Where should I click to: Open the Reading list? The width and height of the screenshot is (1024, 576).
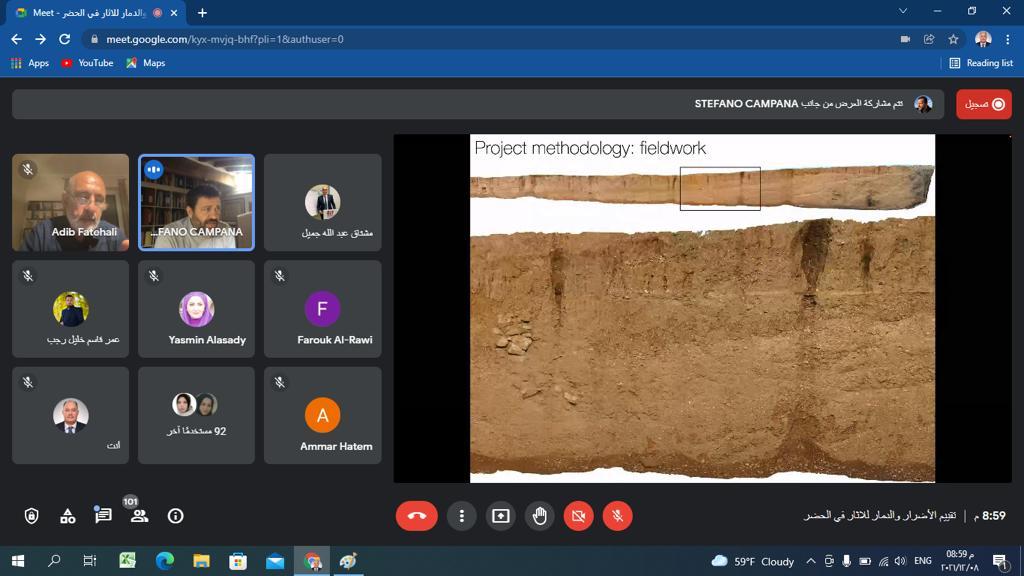click(x=980, y=63)
